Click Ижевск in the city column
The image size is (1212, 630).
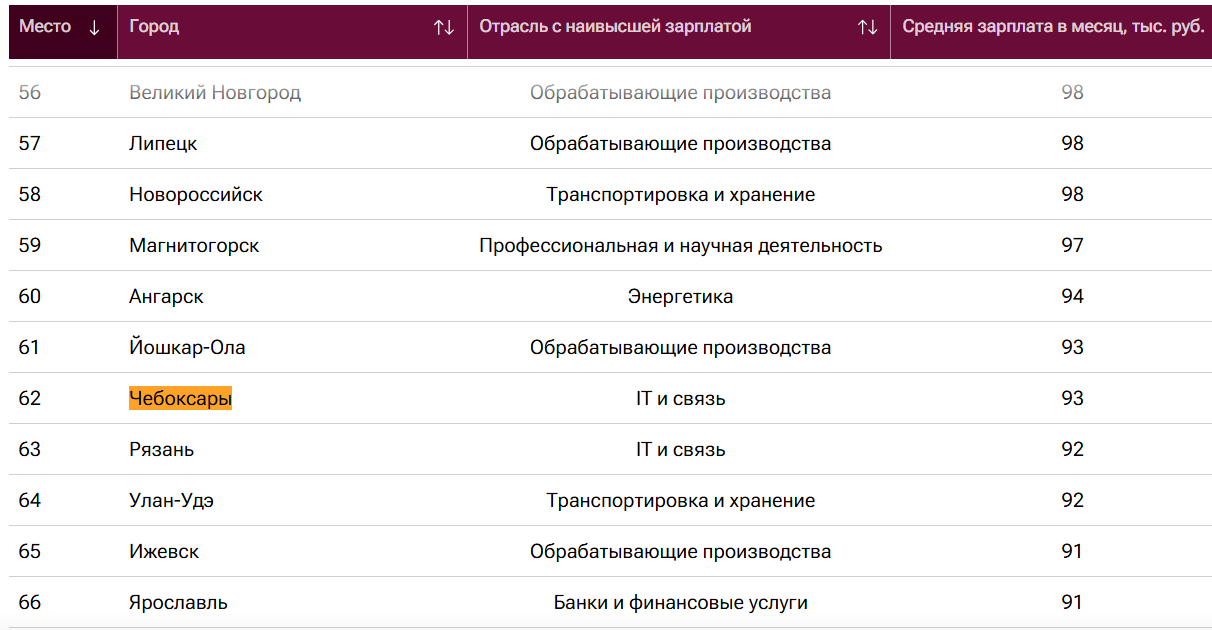[x=164, y=552]
